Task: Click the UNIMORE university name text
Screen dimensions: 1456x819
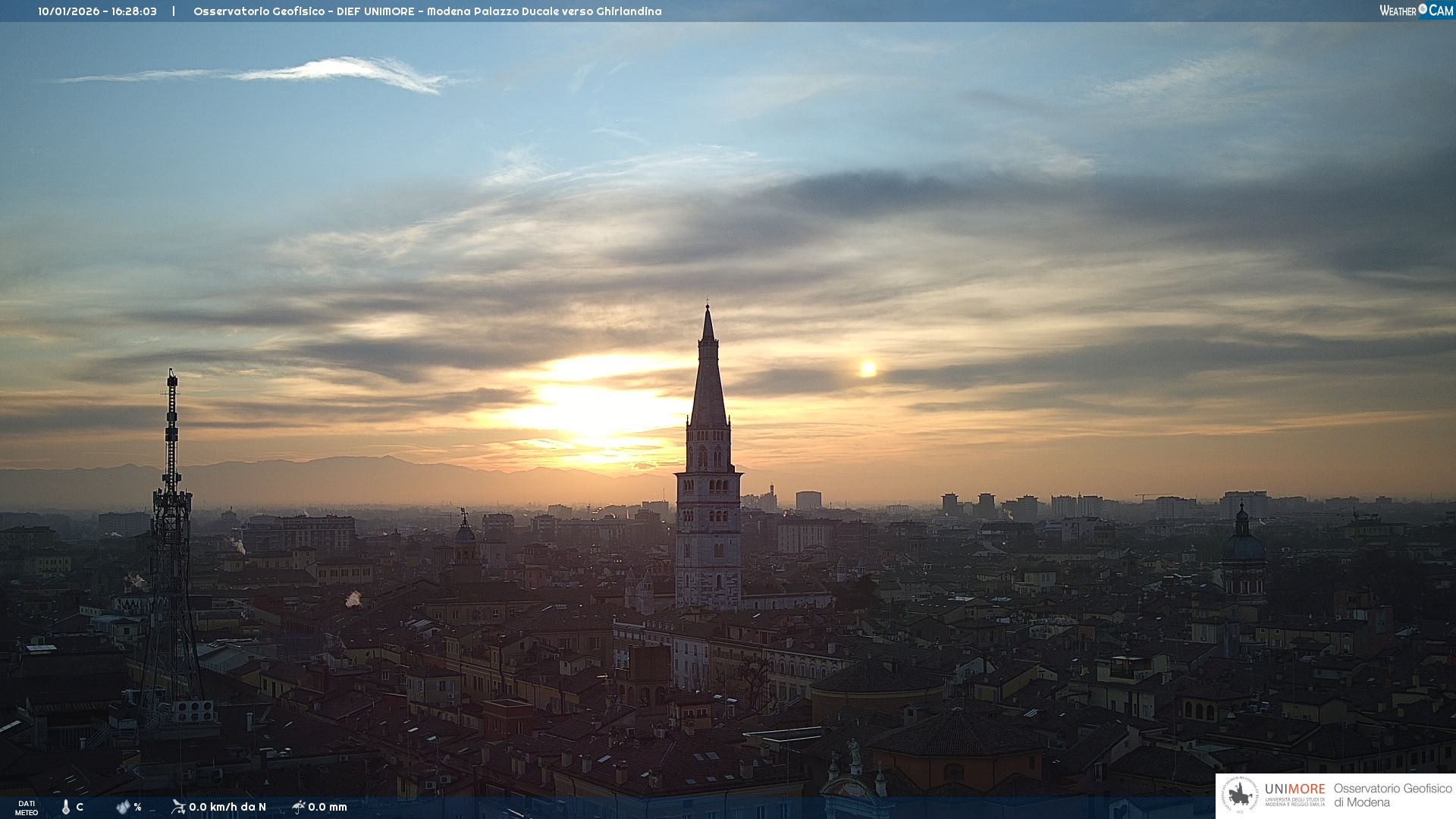Action: (x=1294, y=789)
